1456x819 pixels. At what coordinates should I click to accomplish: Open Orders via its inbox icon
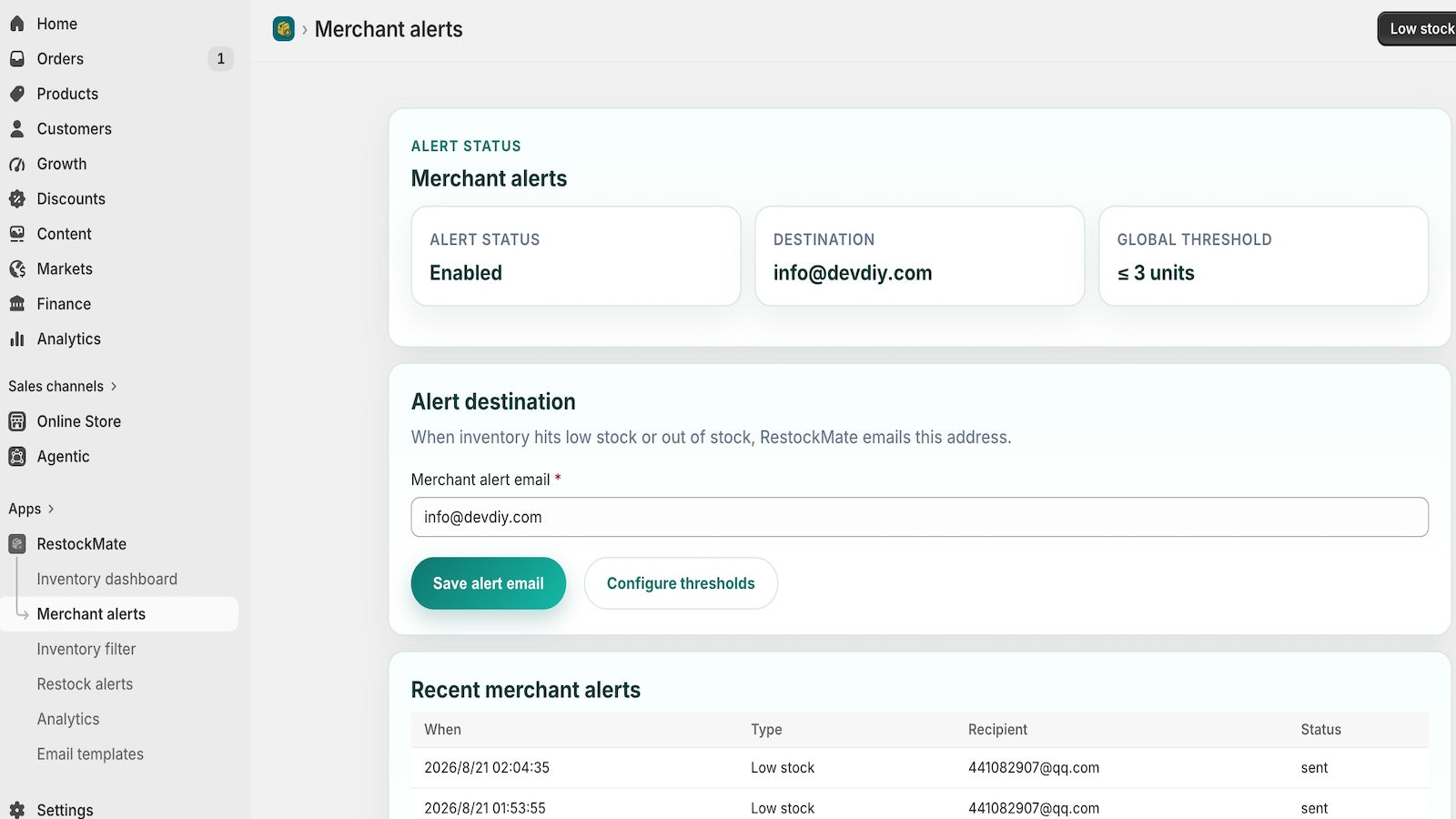(x=17, y=58)
